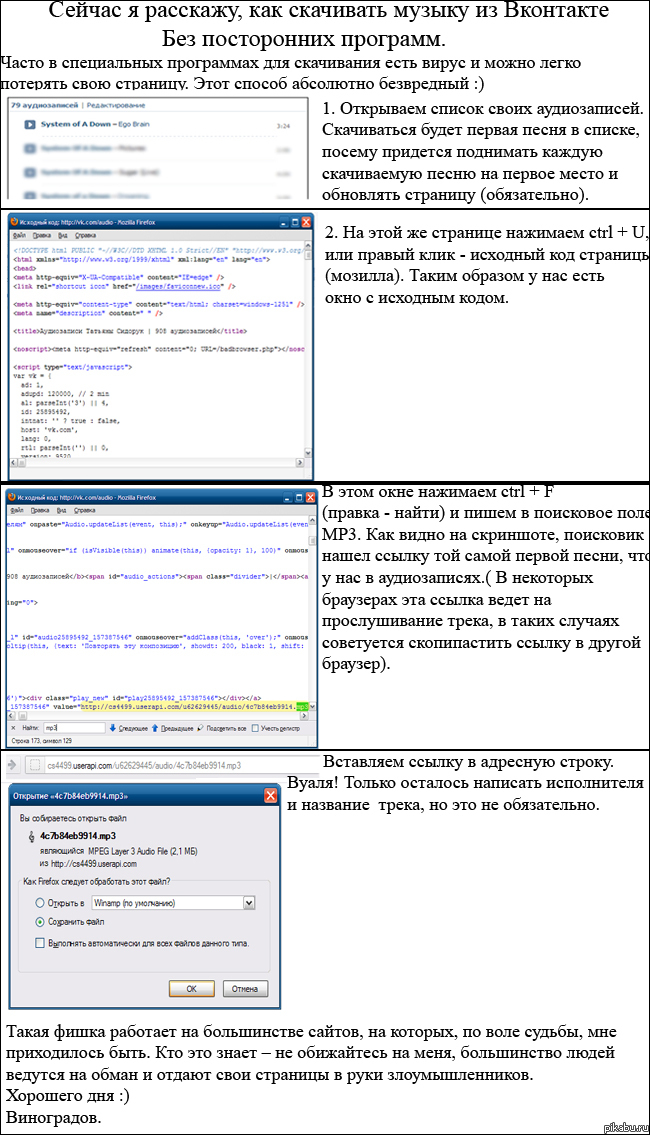Click the /images/faviconnew.ico link in source code
The height and width of the screenshot is (1135, 650).
click(178, 287)
